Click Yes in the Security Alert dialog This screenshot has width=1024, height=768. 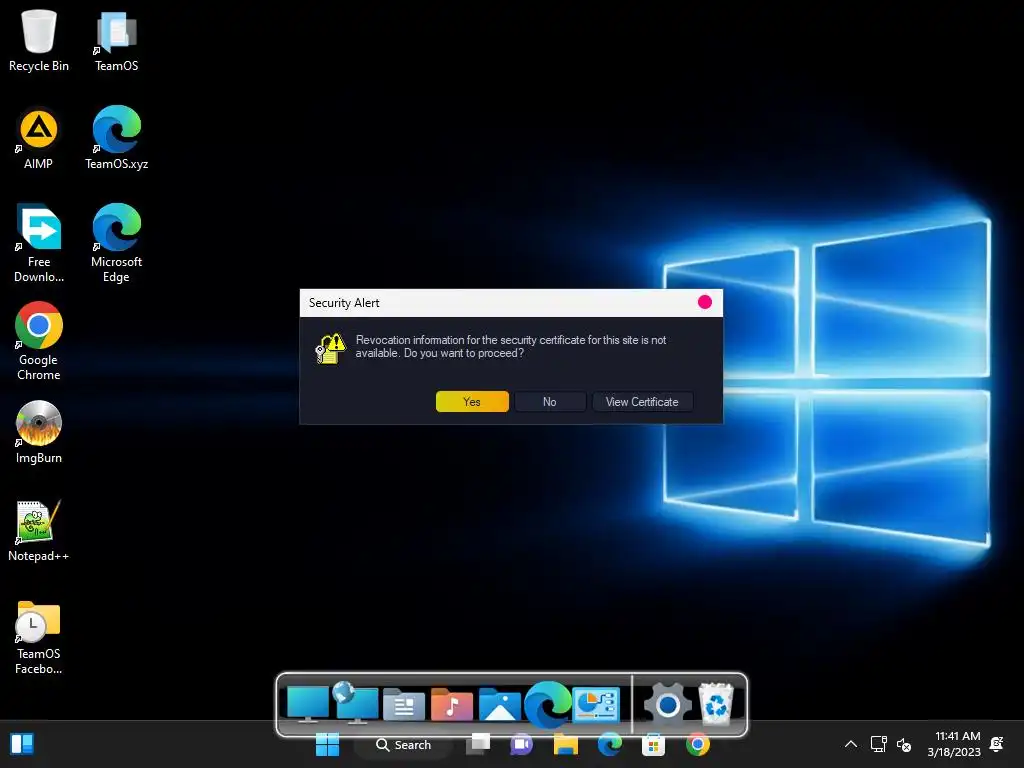pyautogui.click(x=472, y=402)
